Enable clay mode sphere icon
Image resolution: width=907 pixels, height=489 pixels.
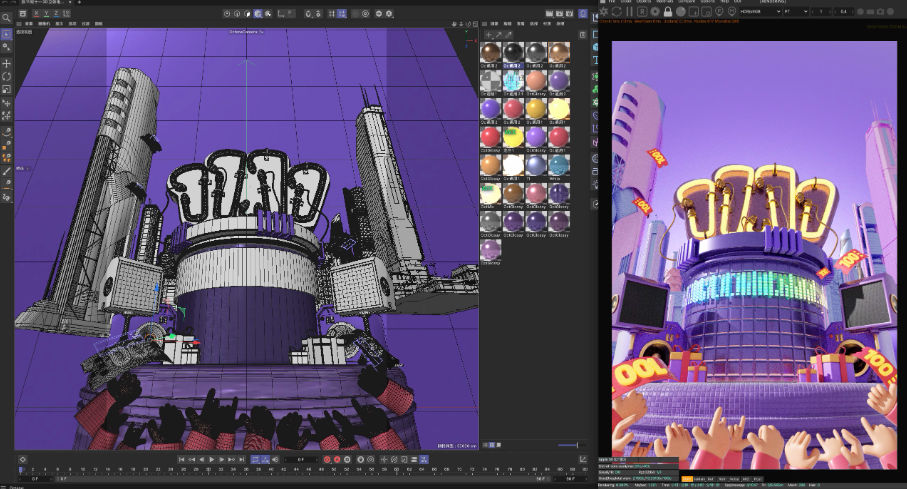[682, 12]
